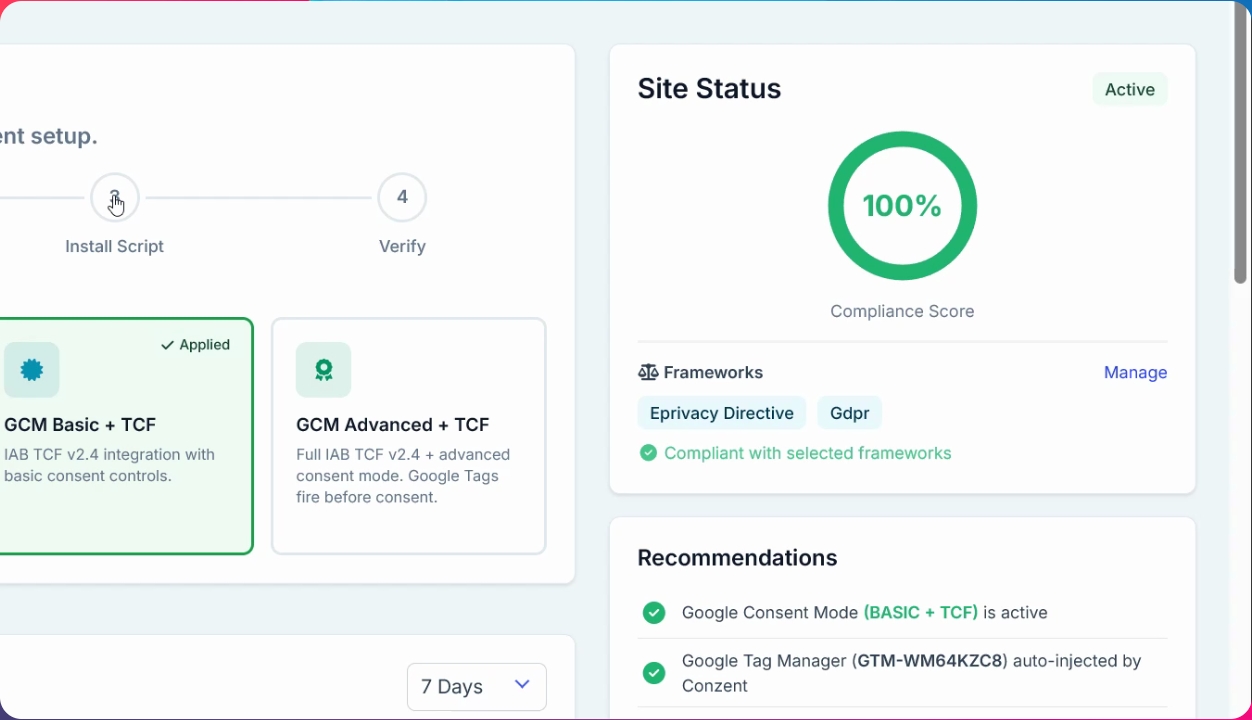Click the Gdpr framework tag
The width and height of the screenshot is (1252, 720).
coord(850,413)
